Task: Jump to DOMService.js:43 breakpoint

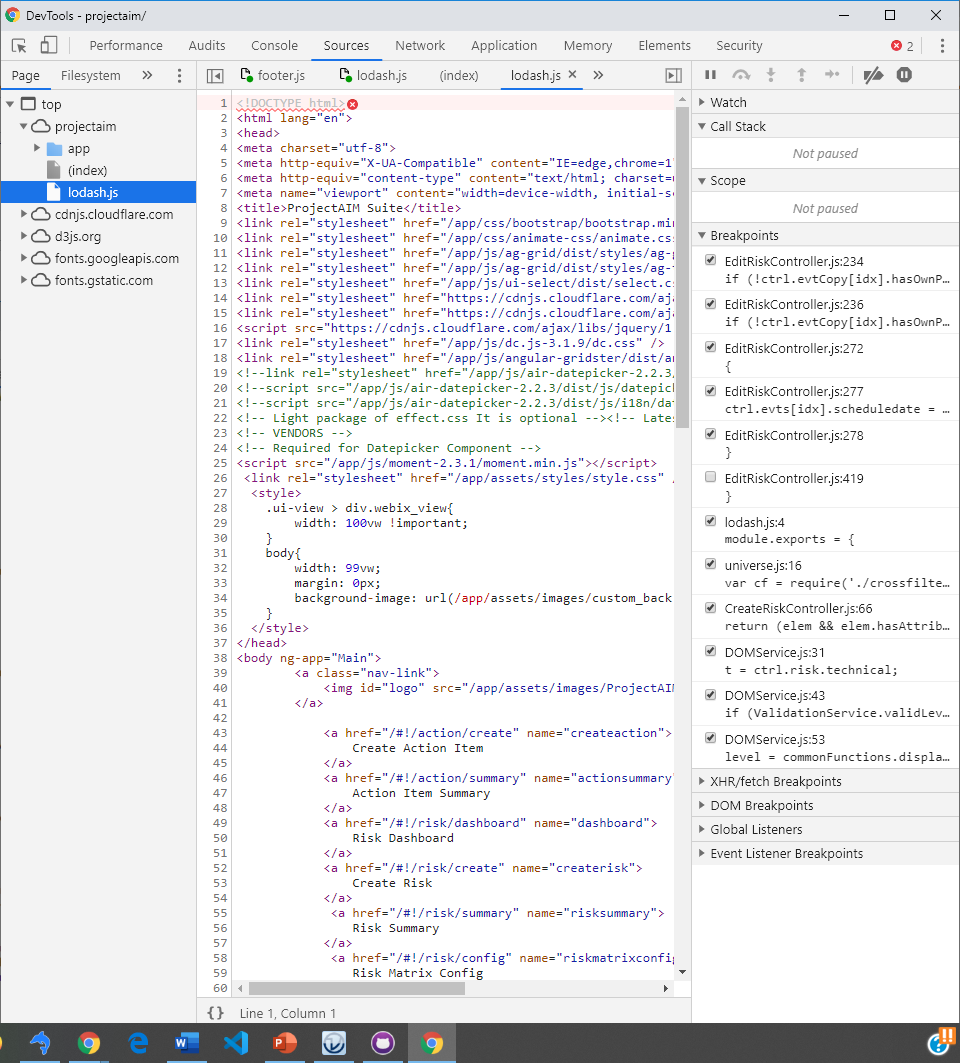Action: point(774,696)
